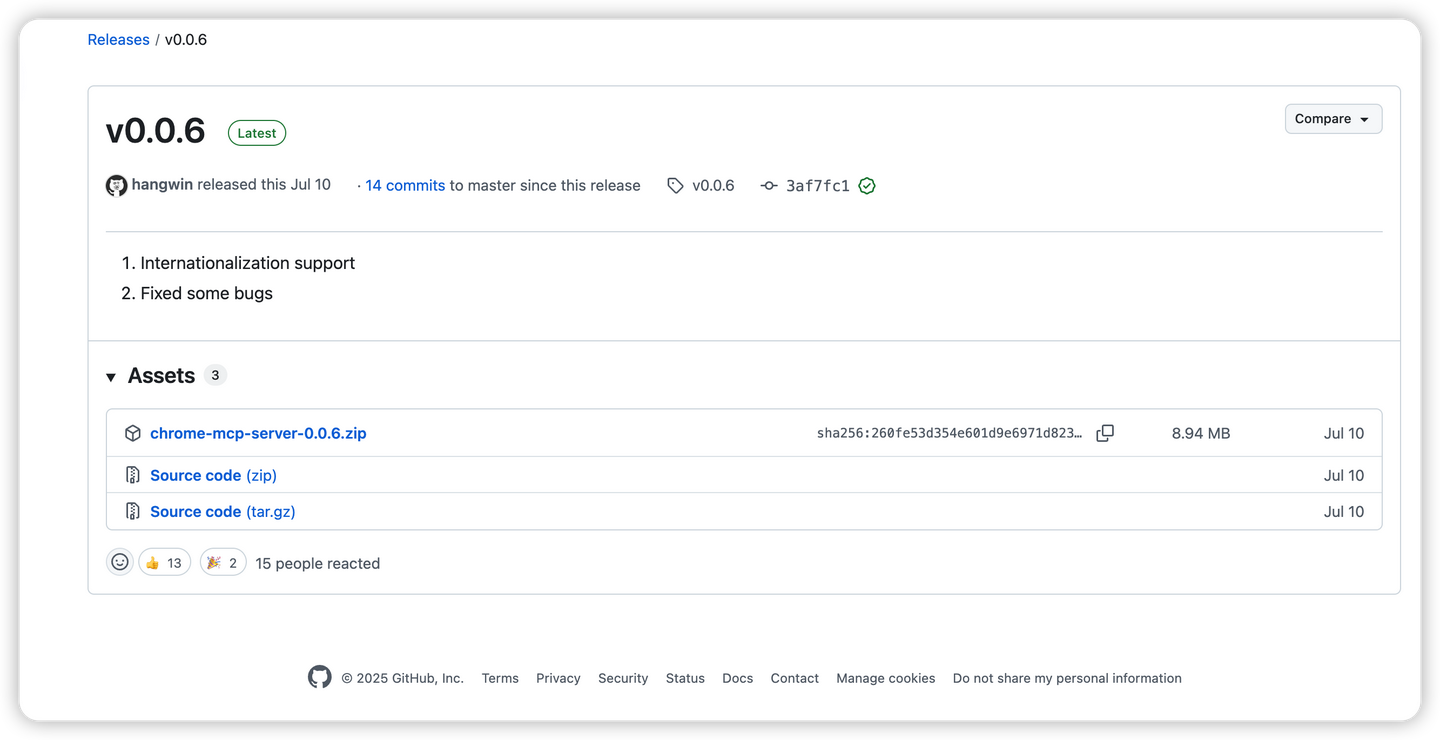Click the commit icon next to 3af7fc1
Viewport: 1440px width, 740px height.
(768, 185)
